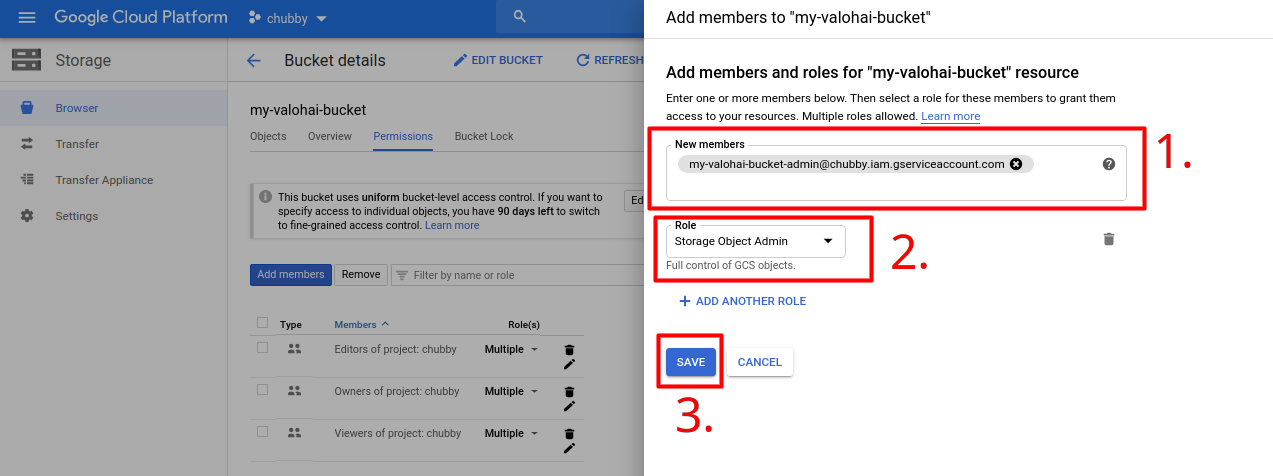This screenshot has width=1273, height=476.
Task: Click the search magnifier icon
Action: click(x=519, y=17)
